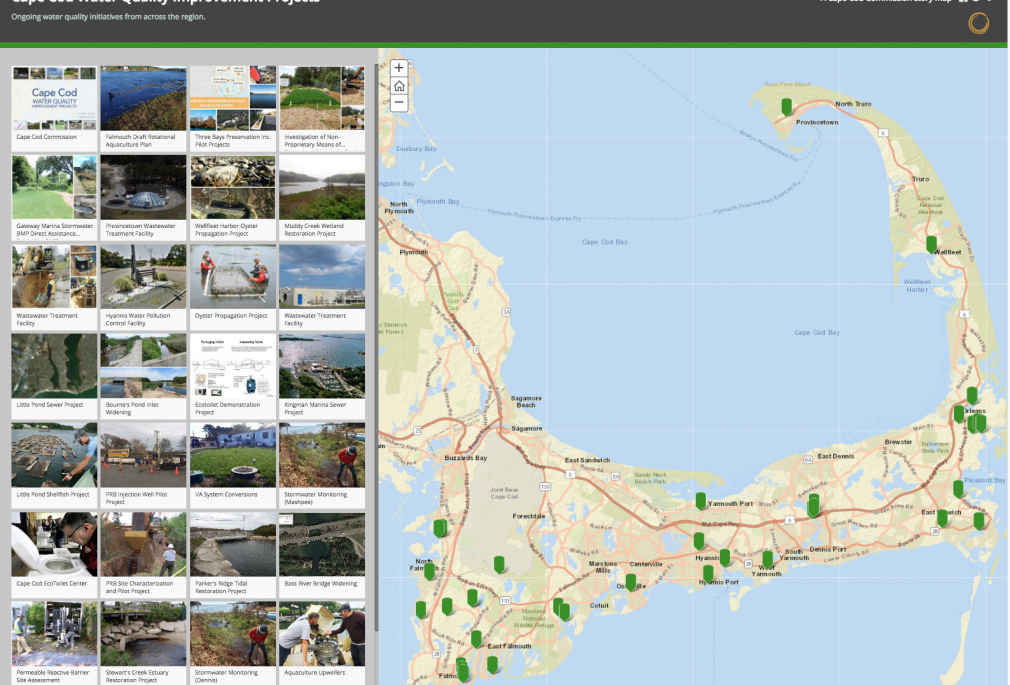The height and width of the screenshot is (685, 1010).
Task: Select the marker above Hyannis Port label
Action: 709,573
